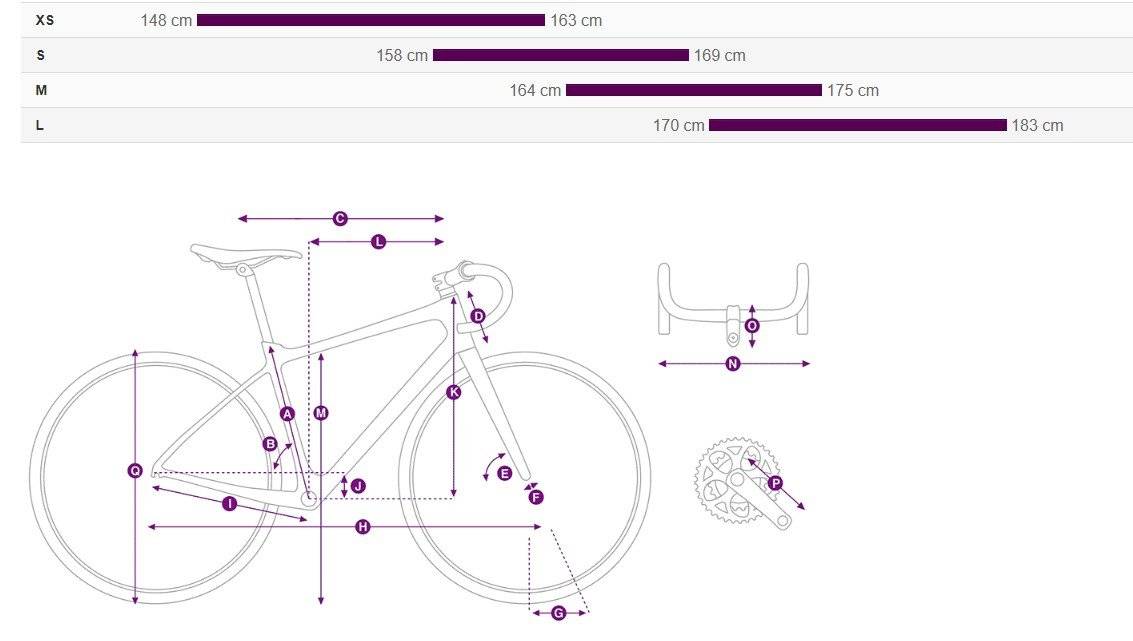Viewport: 1133px width, 641px height.
Task: Click the XS size range bar
Action: coord(371,20)
